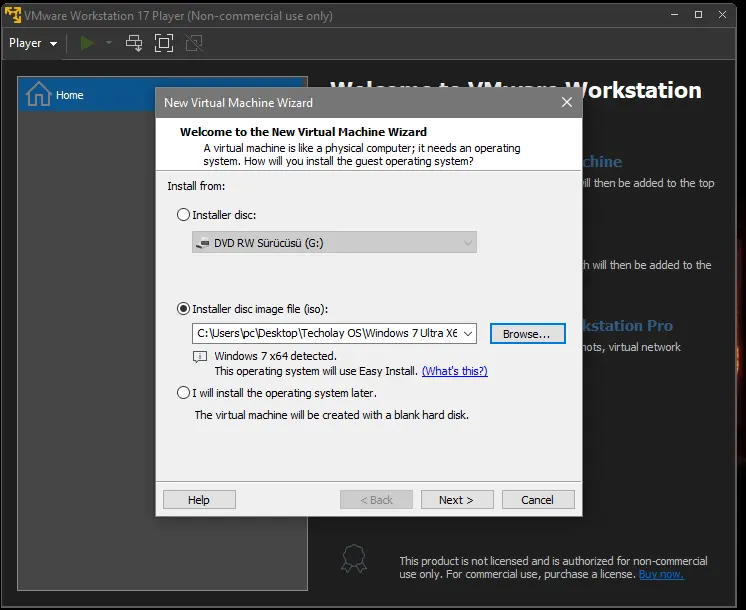Click the license ribbon badge icon
Image resolution: width=746 pixels, height=610 pixels.
pyautogui.click(x=354, y=559)
